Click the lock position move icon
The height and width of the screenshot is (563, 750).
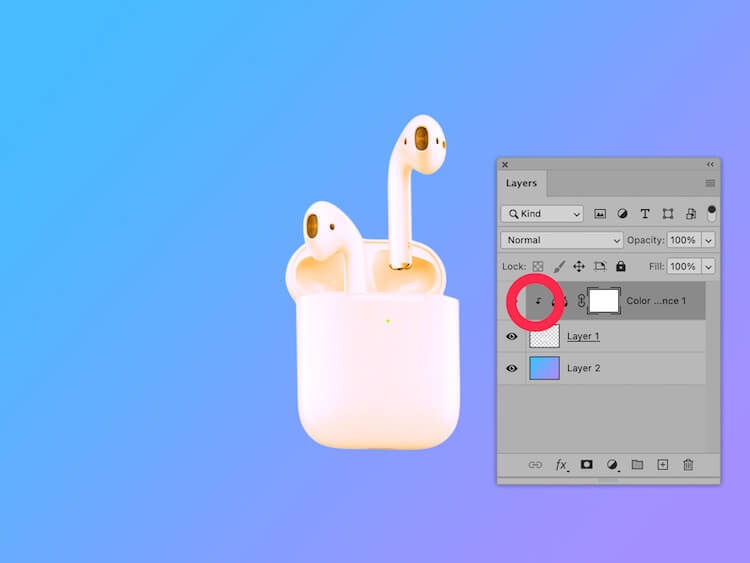pyautogui.click(x=579, y=267)
